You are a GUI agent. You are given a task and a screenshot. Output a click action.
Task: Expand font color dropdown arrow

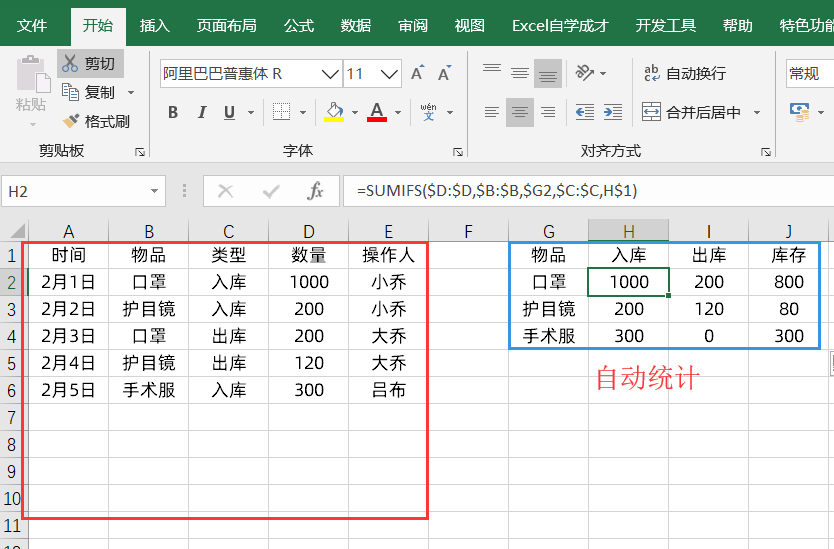point(398,112)
